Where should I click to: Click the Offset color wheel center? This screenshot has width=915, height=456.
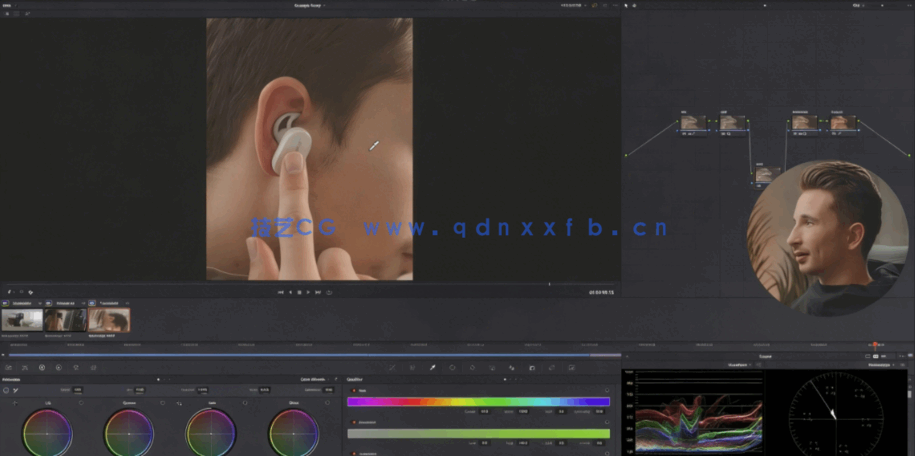(293, 434)
